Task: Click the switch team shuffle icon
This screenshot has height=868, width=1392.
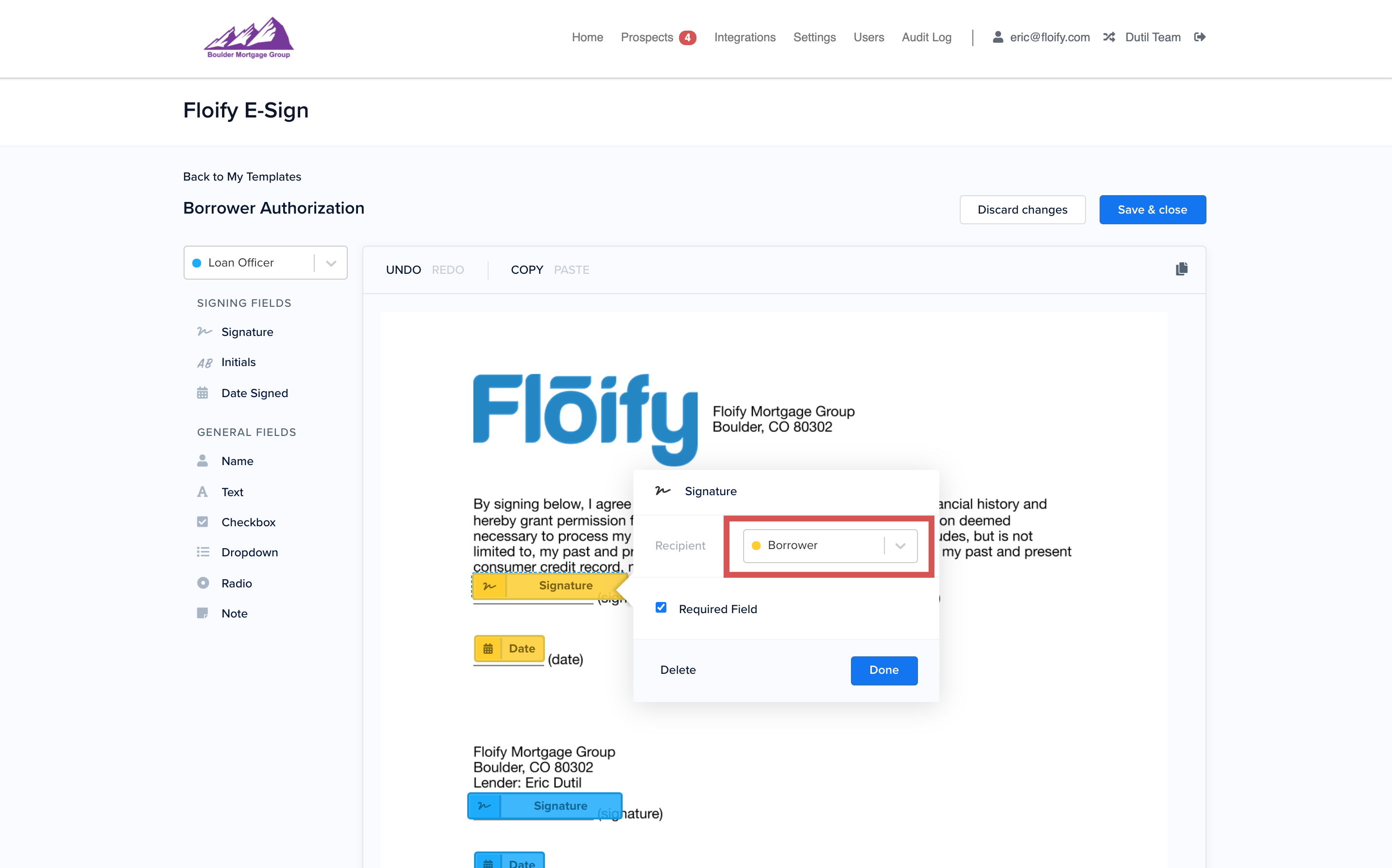Action: 1109,37
